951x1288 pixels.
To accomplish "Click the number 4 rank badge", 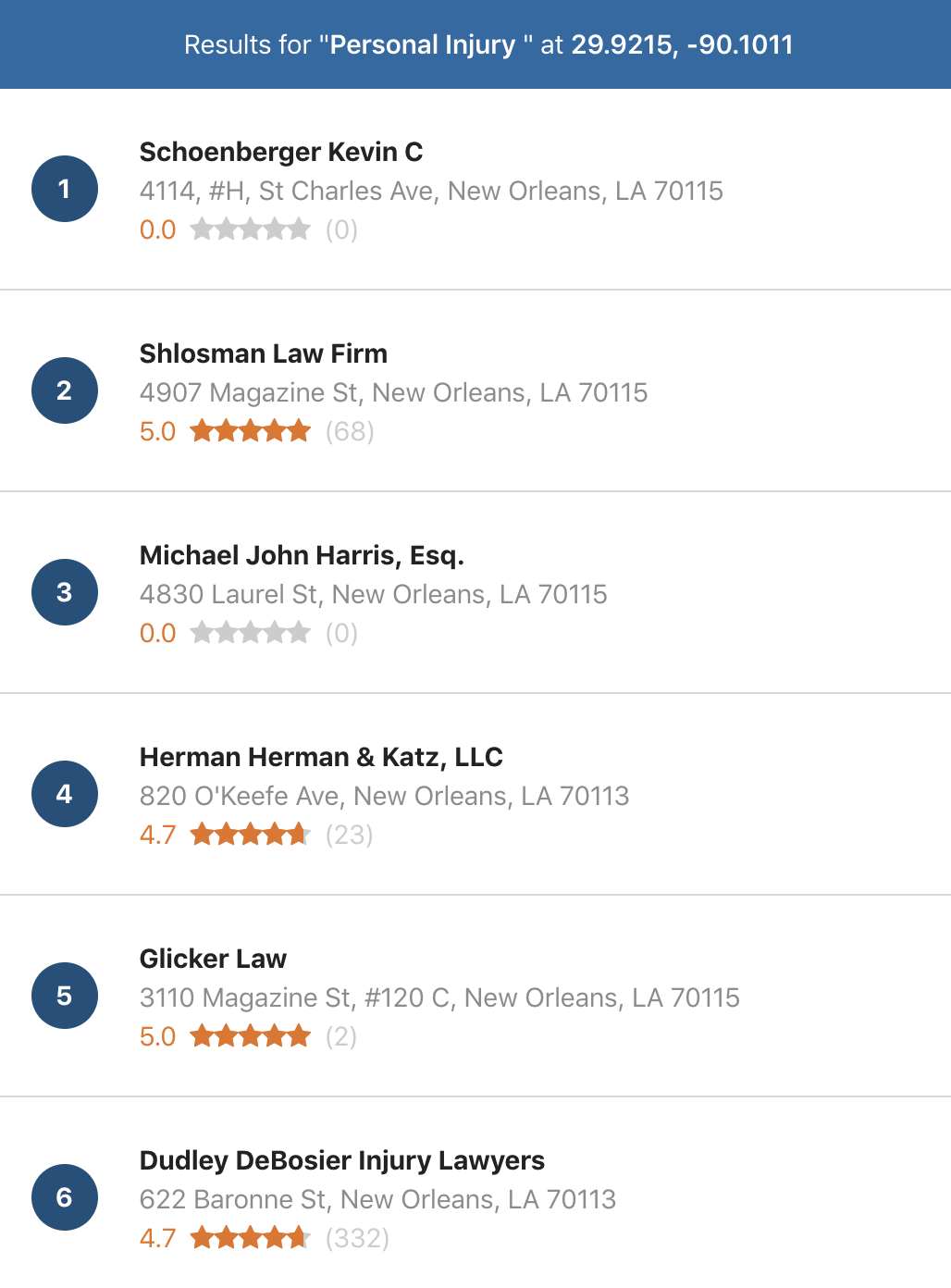I will [65, 794].
